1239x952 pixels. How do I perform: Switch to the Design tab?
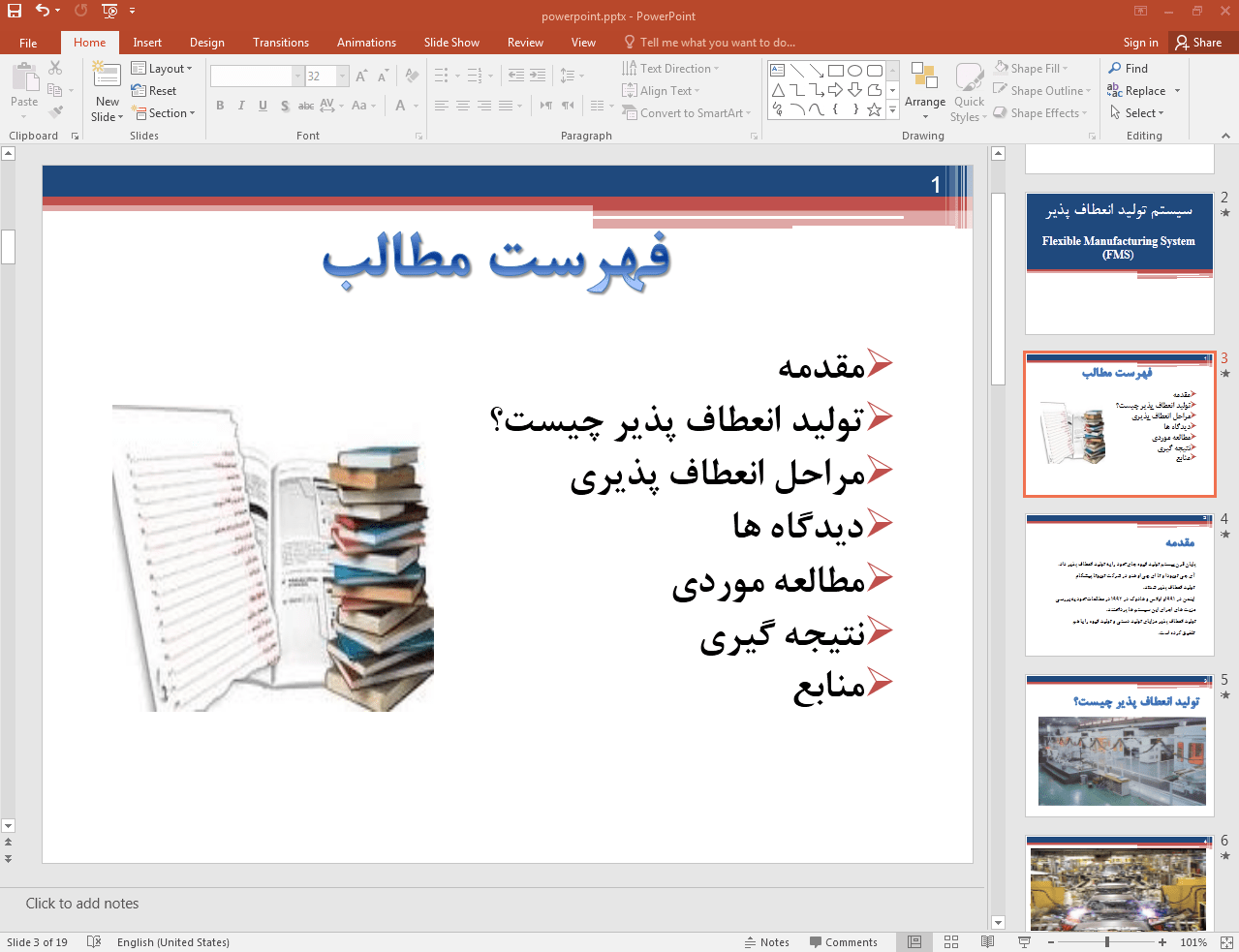[x=206, y=43]
